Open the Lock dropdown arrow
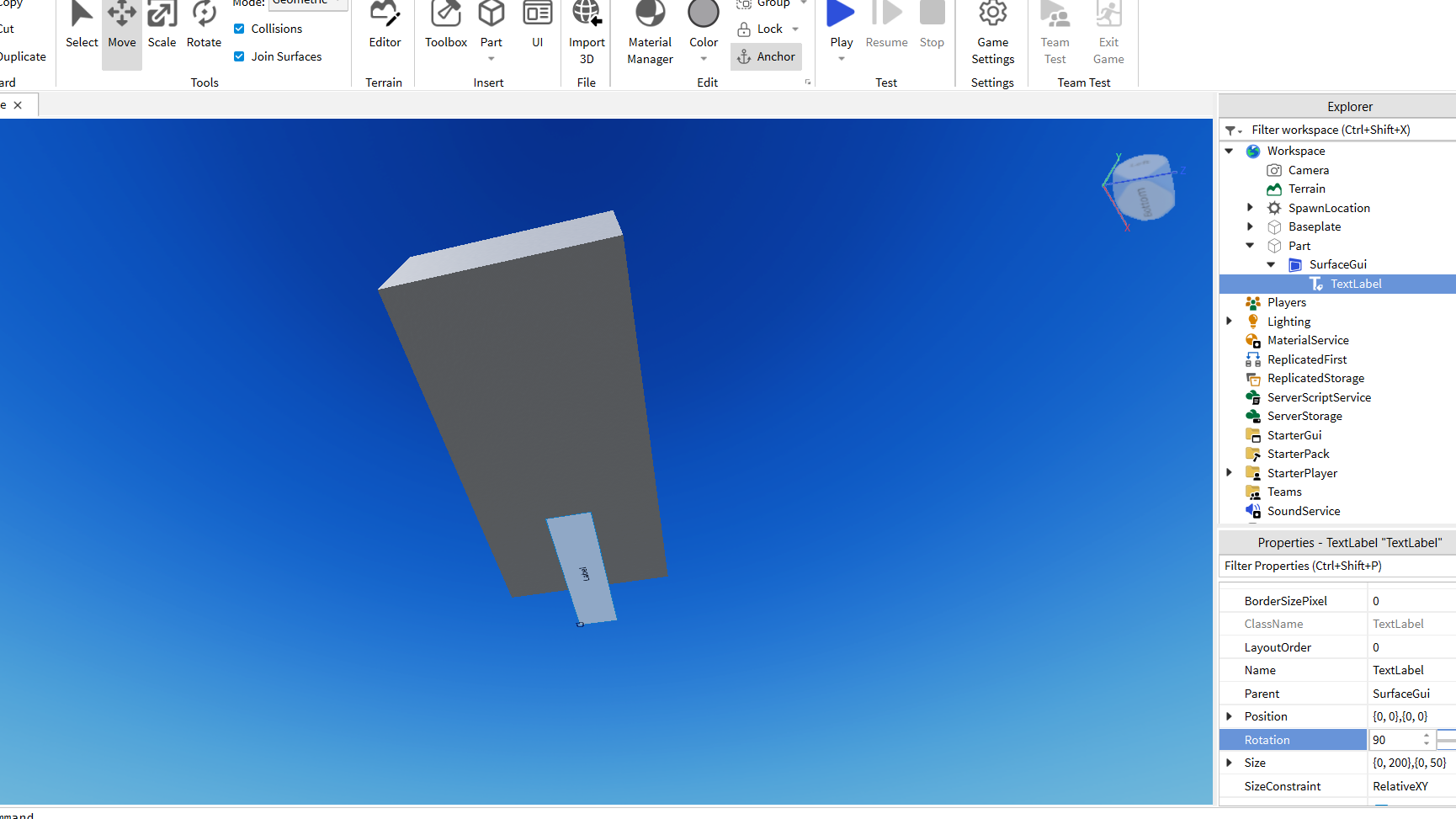 [x=795, y=29]
